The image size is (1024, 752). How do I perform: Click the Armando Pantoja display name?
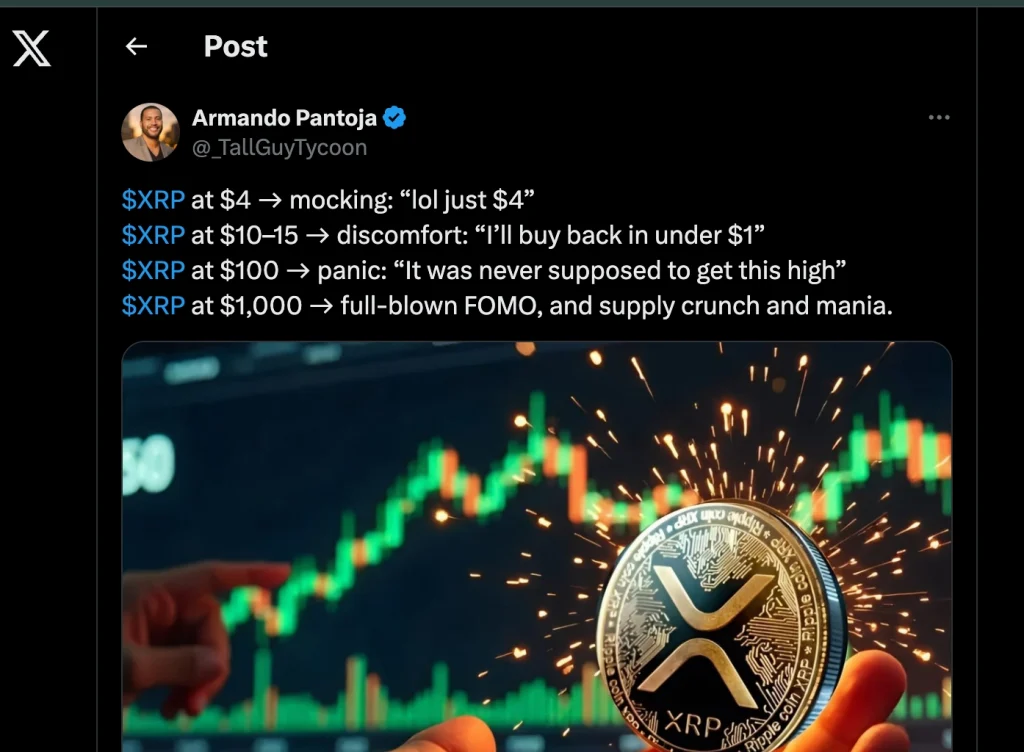[284, 118]
